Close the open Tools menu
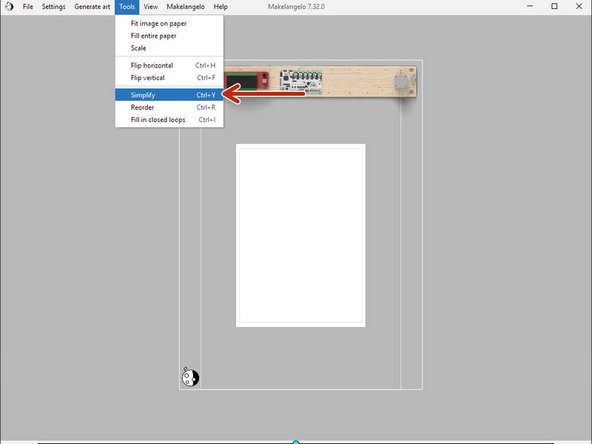This screenshot has width=592, height=444. click(x=127, y=7)
